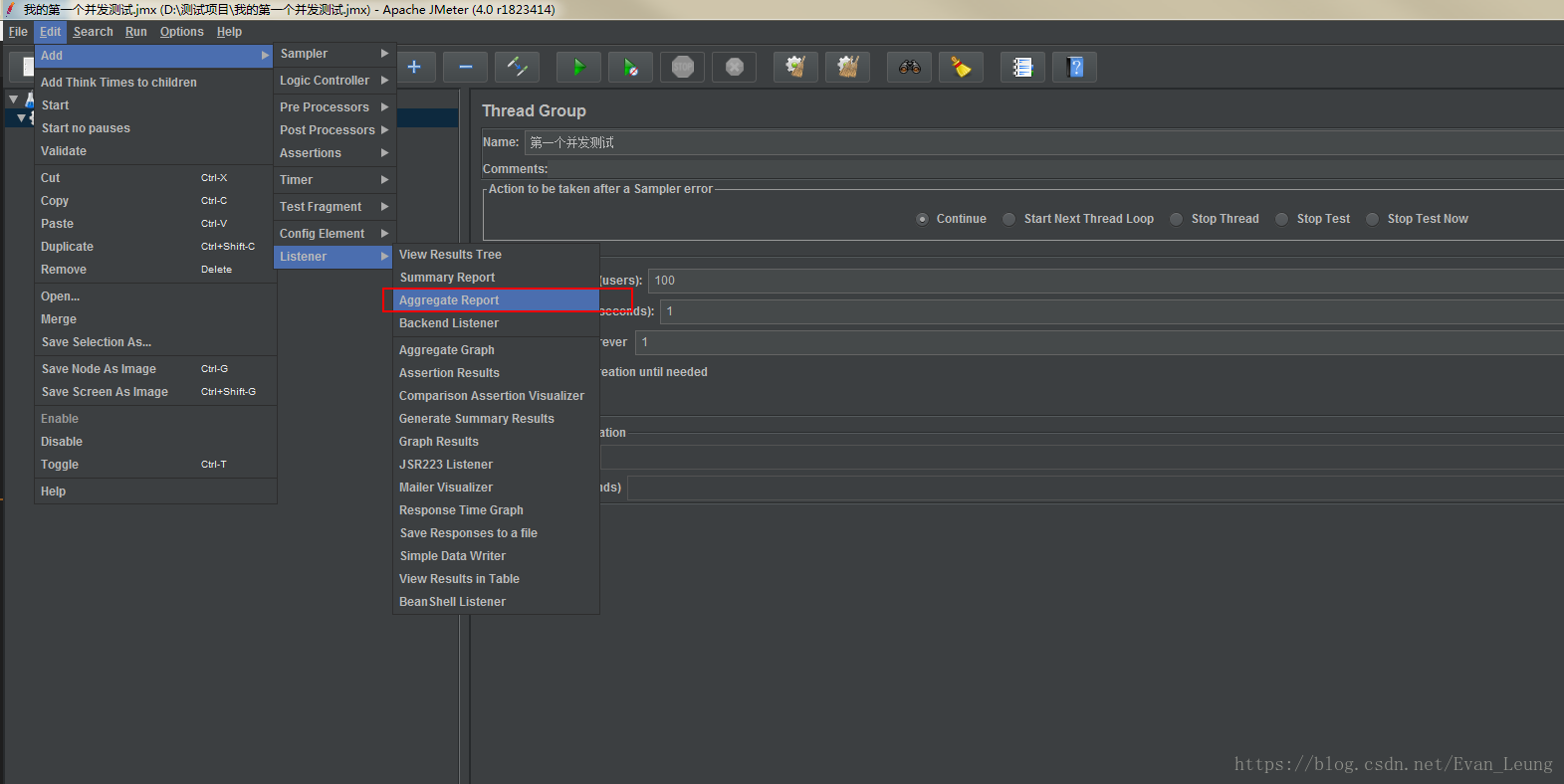Open the Search menu
The height and width of the screenshot is (784, 1564).
tap(93, 32)
